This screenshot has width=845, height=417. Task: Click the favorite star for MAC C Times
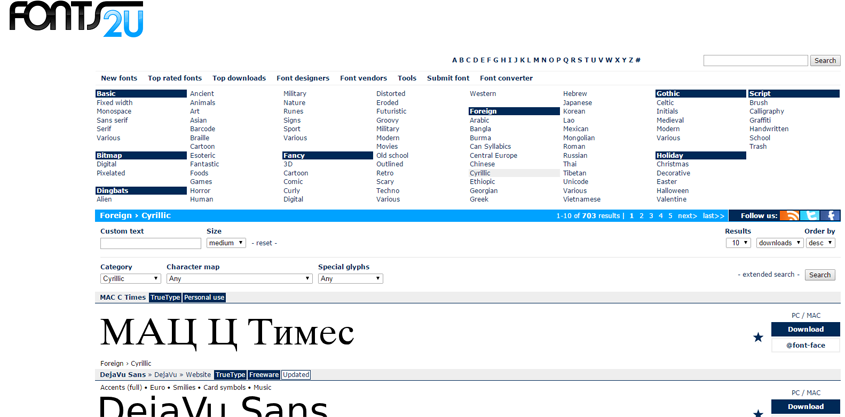[758, 337]
